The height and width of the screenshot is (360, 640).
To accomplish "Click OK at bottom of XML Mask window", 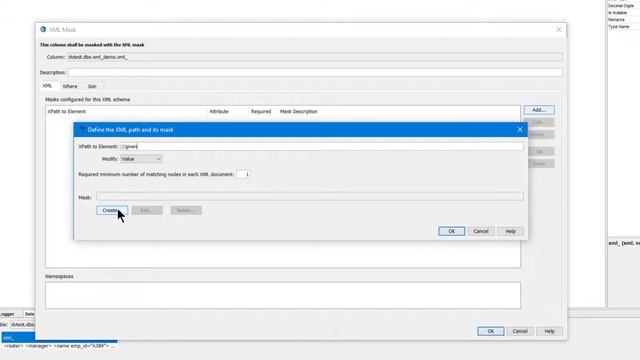I will [x=491, y=331].
